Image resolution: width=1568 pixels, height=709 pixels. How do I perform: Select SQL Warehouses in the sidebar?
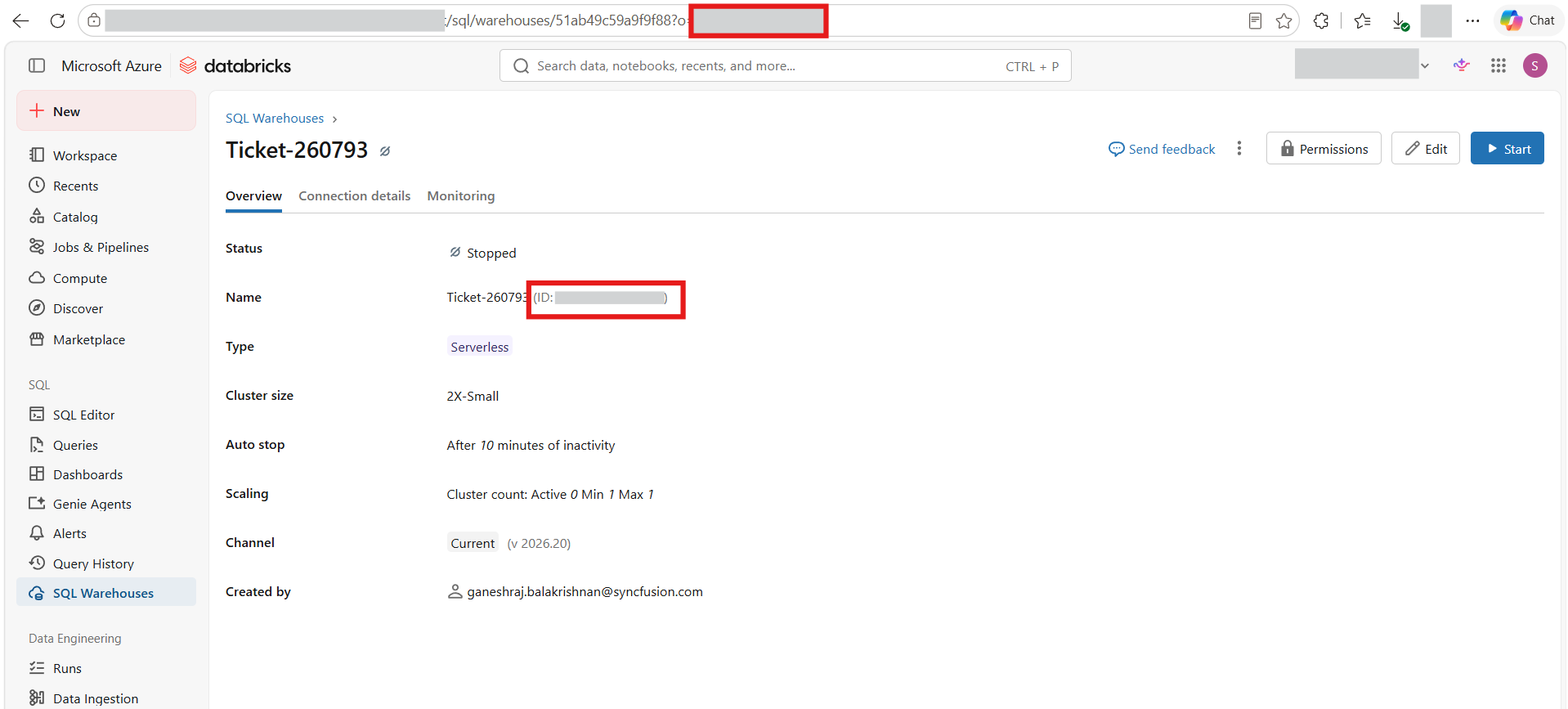coord(106,593)
